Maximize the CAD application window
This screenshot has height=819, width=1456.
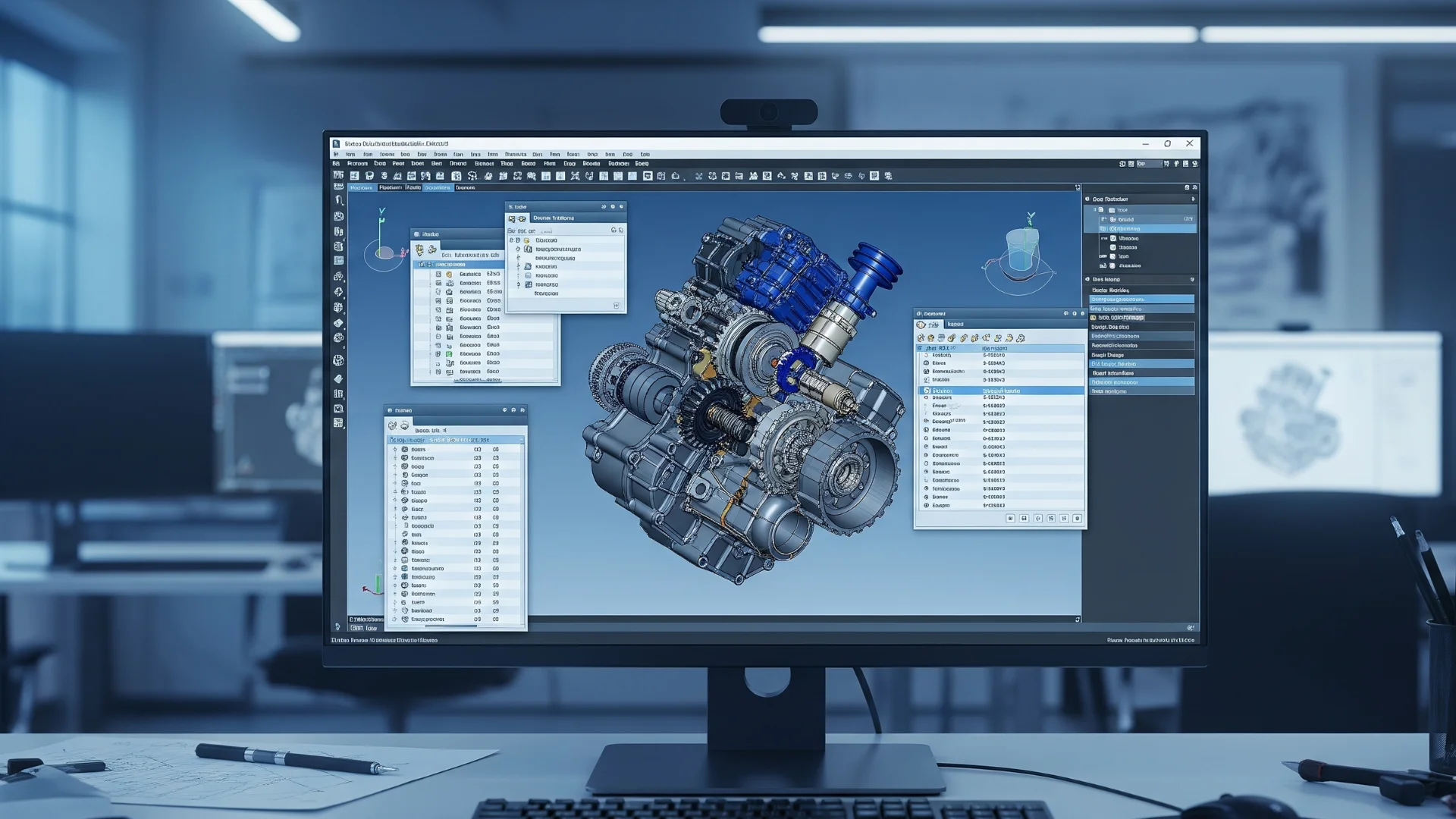coord(1168,143)
